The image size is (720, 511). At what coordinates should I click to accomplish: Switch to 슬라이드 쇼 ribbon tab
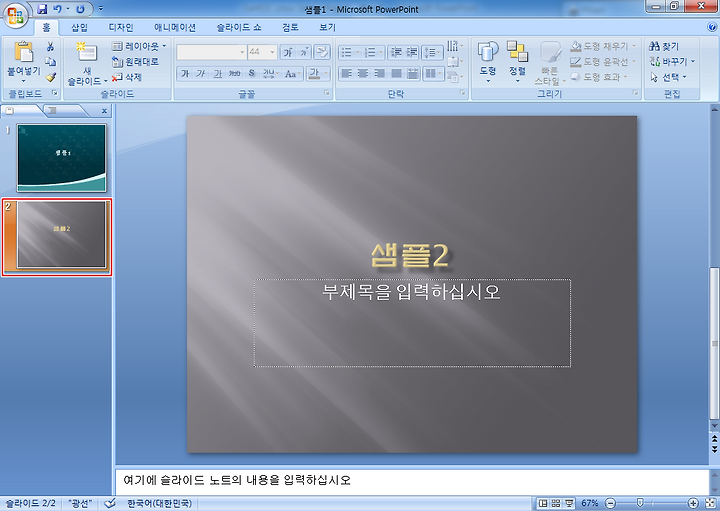point(239,28)
